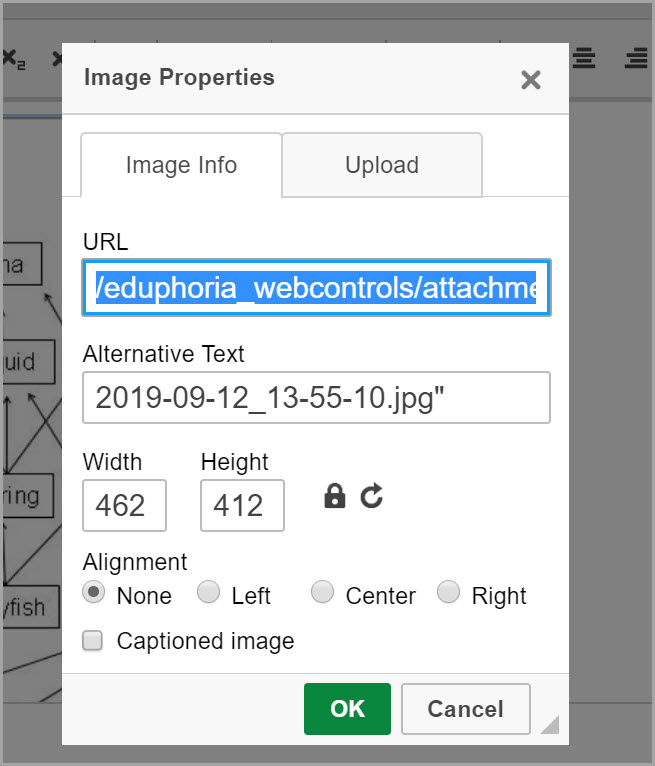Screen dimensions: 655x766
Task: Switch to the Upload tab
Action: [382, 165]
